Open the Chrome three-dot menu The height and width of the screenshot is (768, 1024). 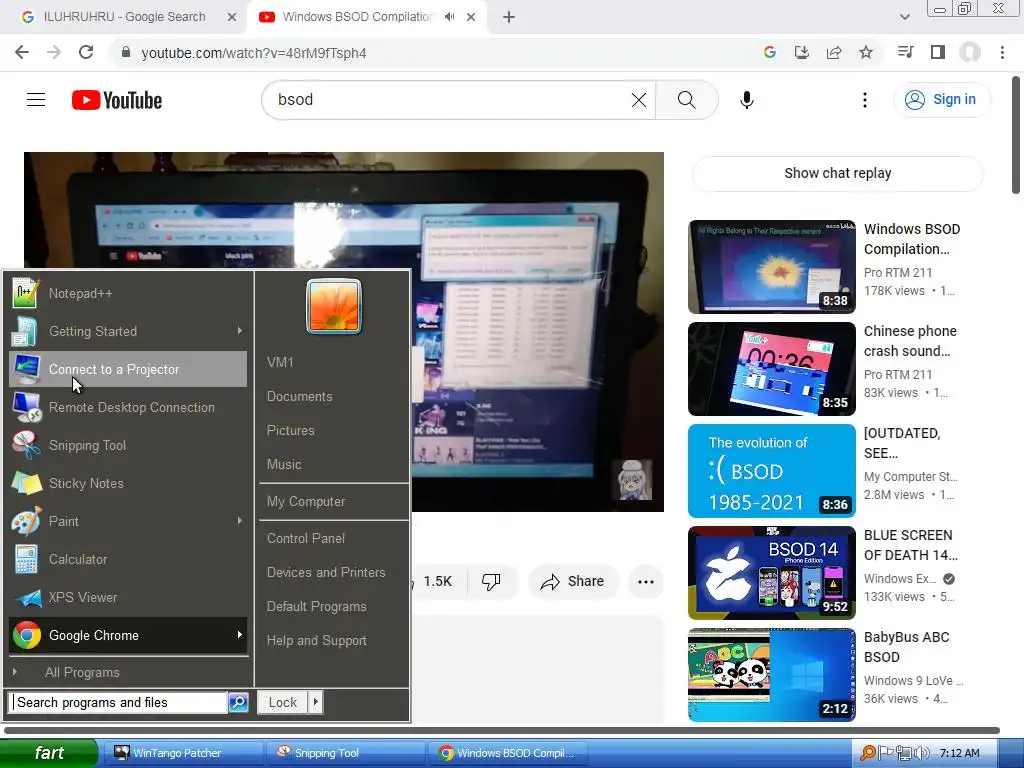pyautogui.click(x=1002, y=52)
